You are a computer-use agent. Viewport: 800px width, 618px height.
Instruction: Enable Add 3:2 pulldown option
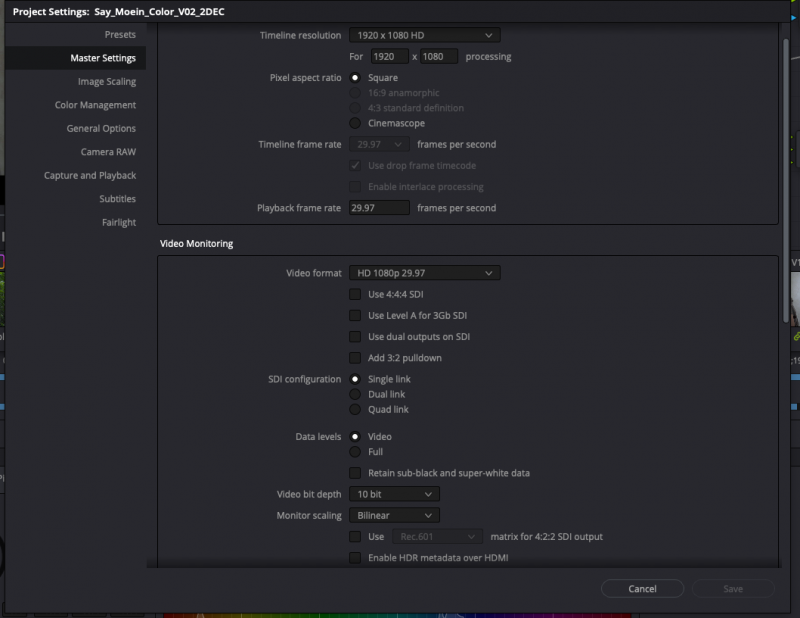[355, 358]
